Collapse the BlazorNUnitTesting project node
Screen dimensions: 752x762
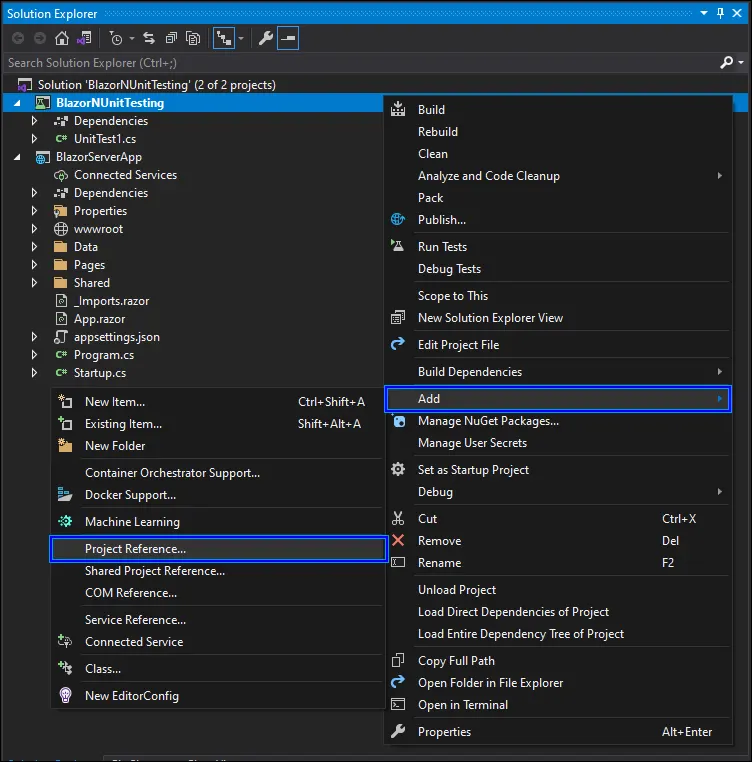[x=17, y=103]
